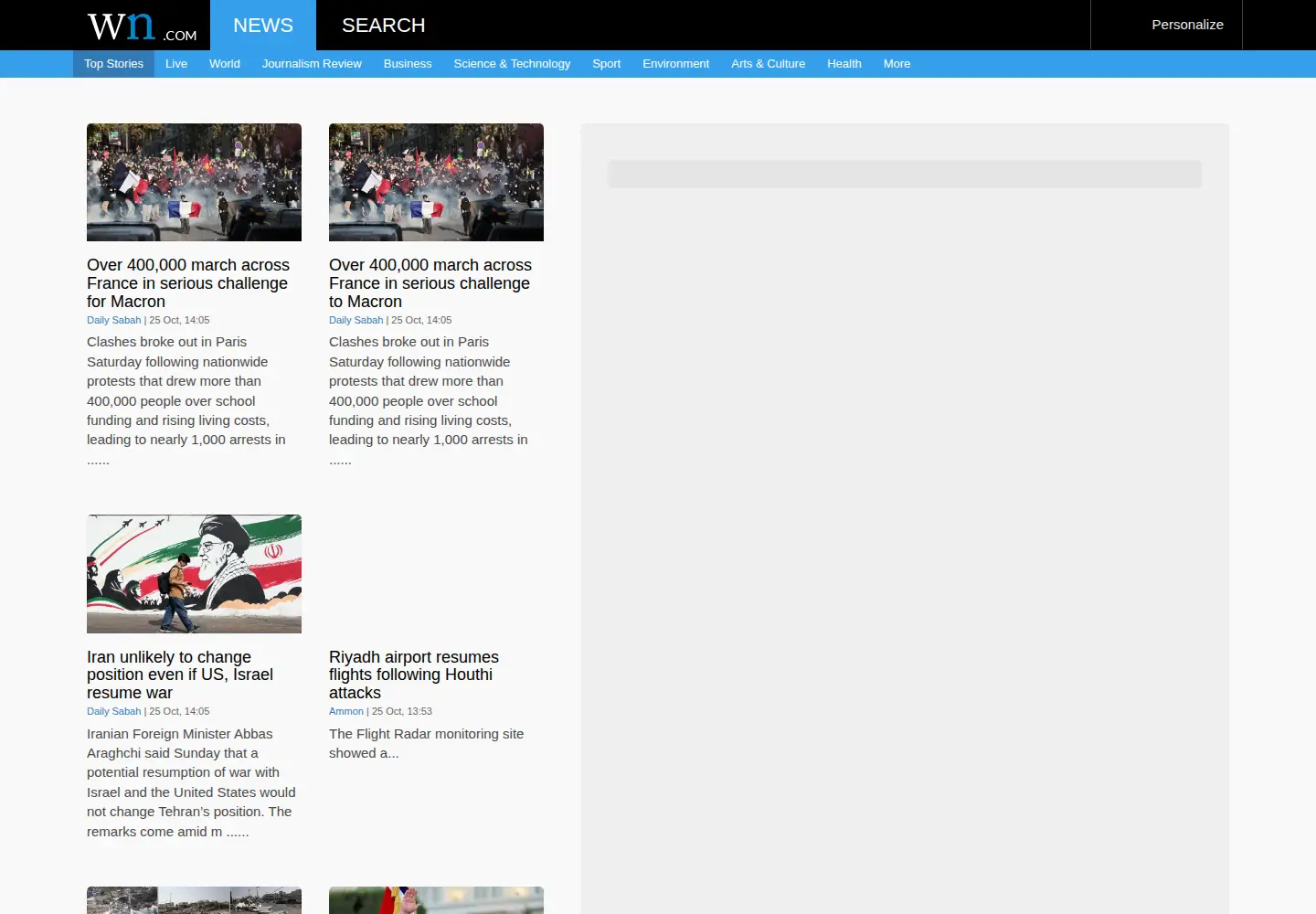The width and height of the screenshot is (1316, 914).
Task: Open the Live section
Action: [x=176, y=64]
